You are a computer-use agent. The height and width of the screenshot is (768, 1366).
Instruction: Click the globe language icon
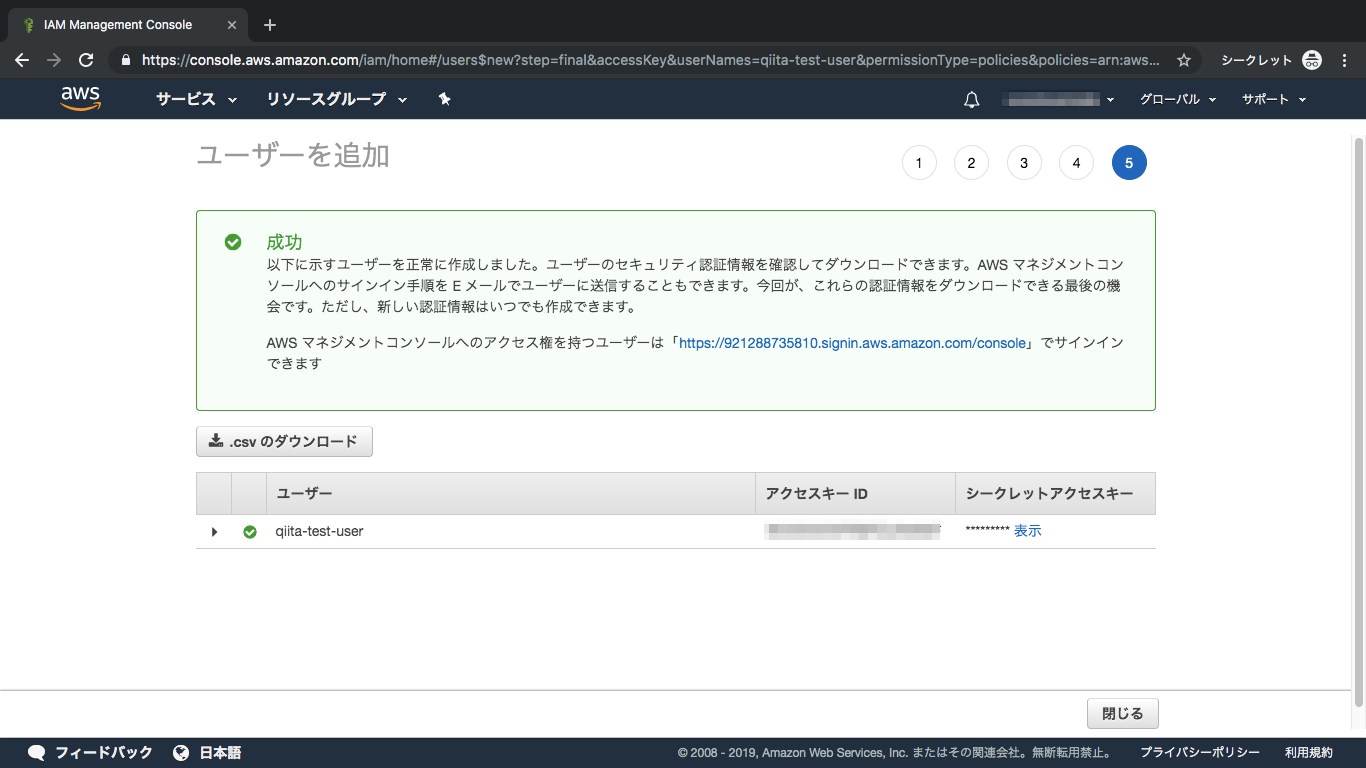(x=181, y=753)
